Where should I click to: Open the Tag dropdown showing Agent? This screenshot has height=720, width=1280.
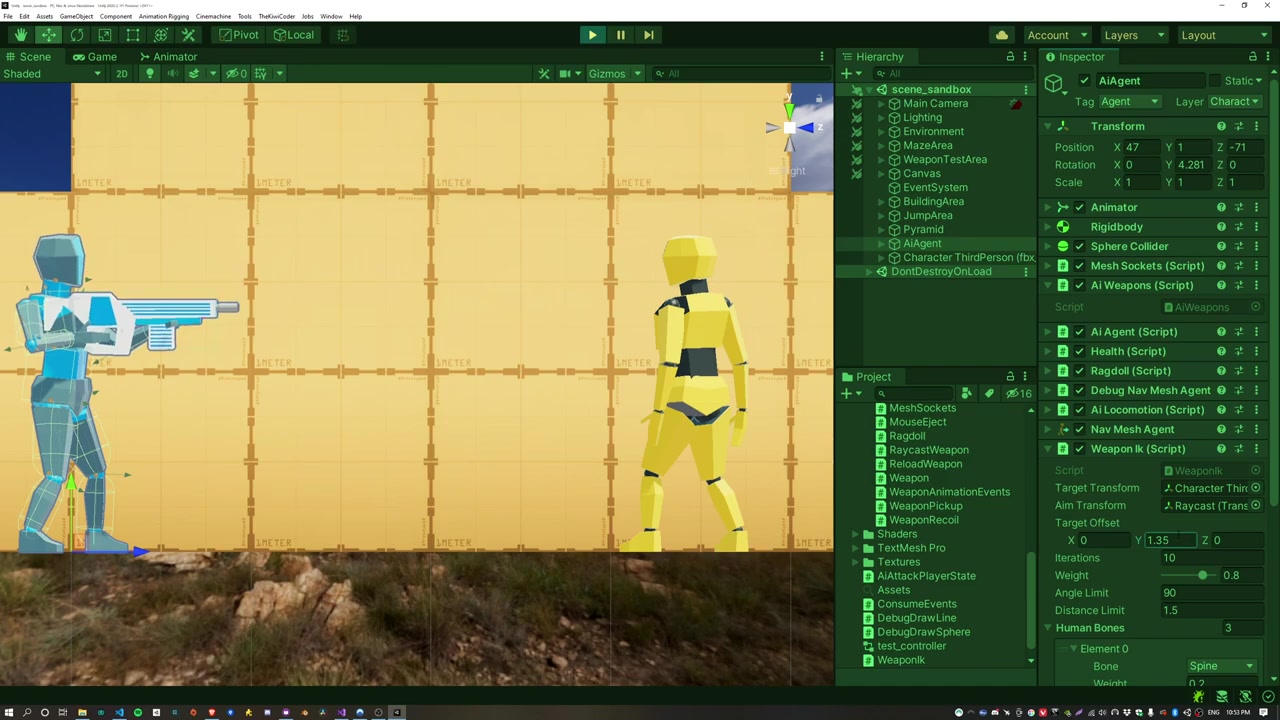[x=1130, y=101]
